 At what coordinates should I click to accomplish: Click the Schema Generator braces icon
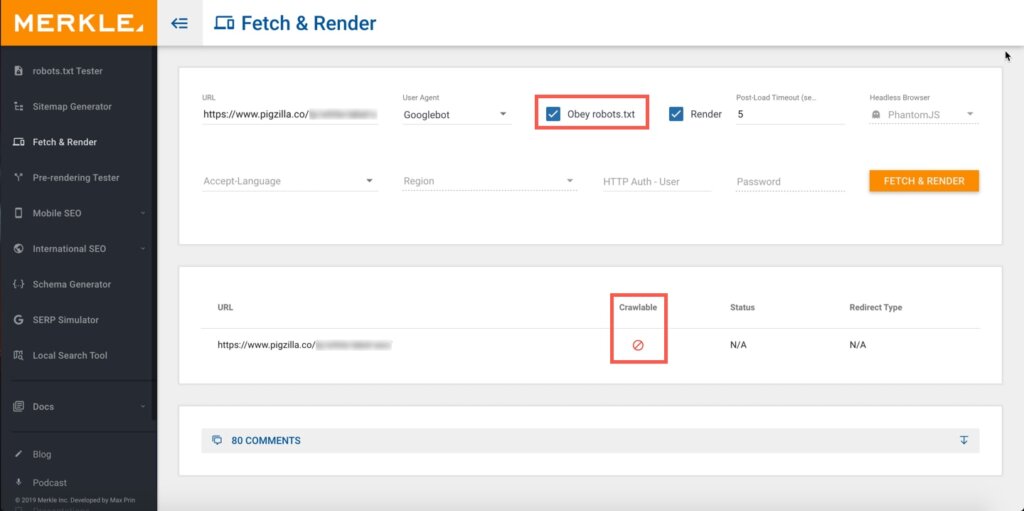(x=18, y=284)
